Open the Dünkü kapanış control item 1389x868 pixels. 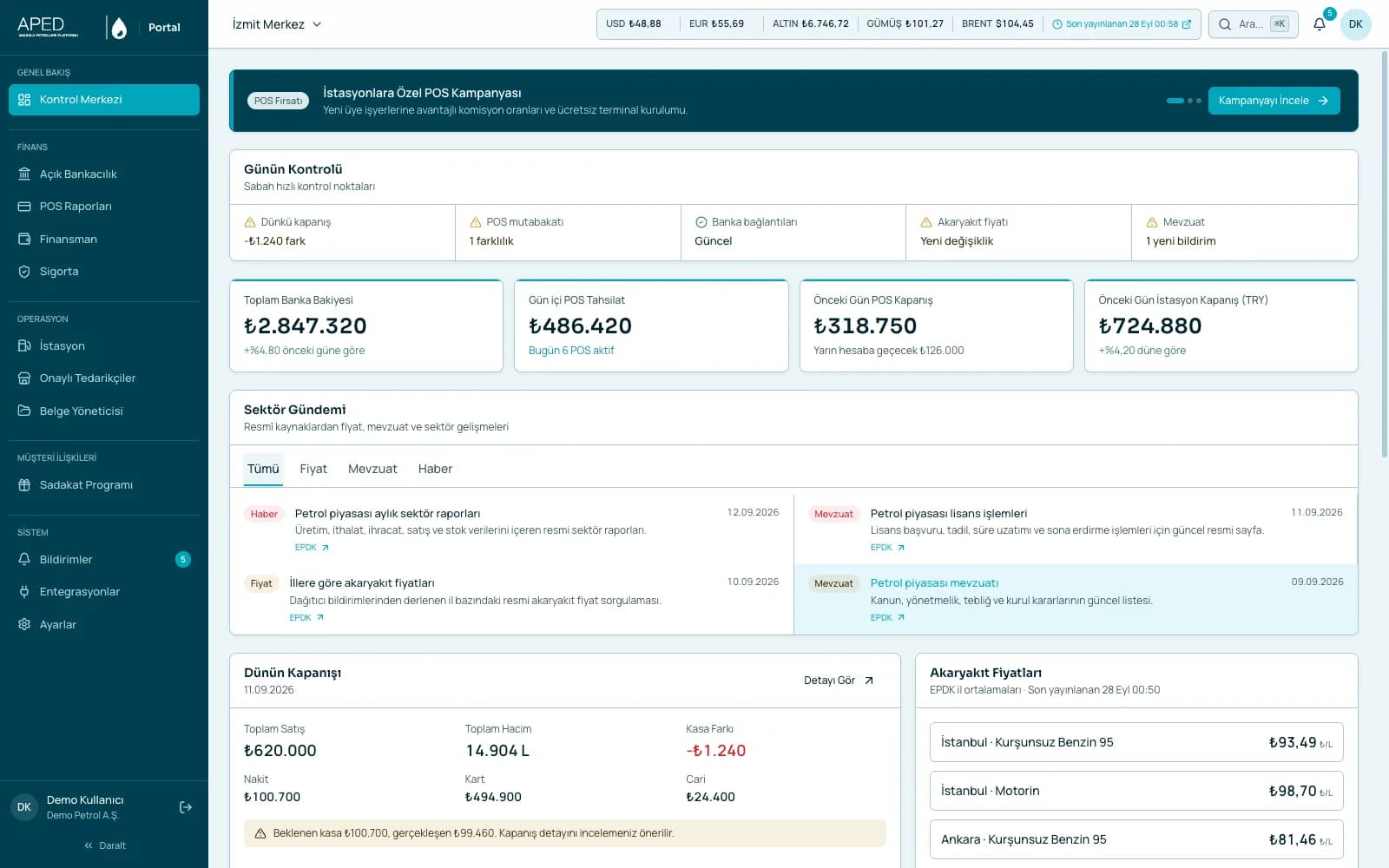342,233
